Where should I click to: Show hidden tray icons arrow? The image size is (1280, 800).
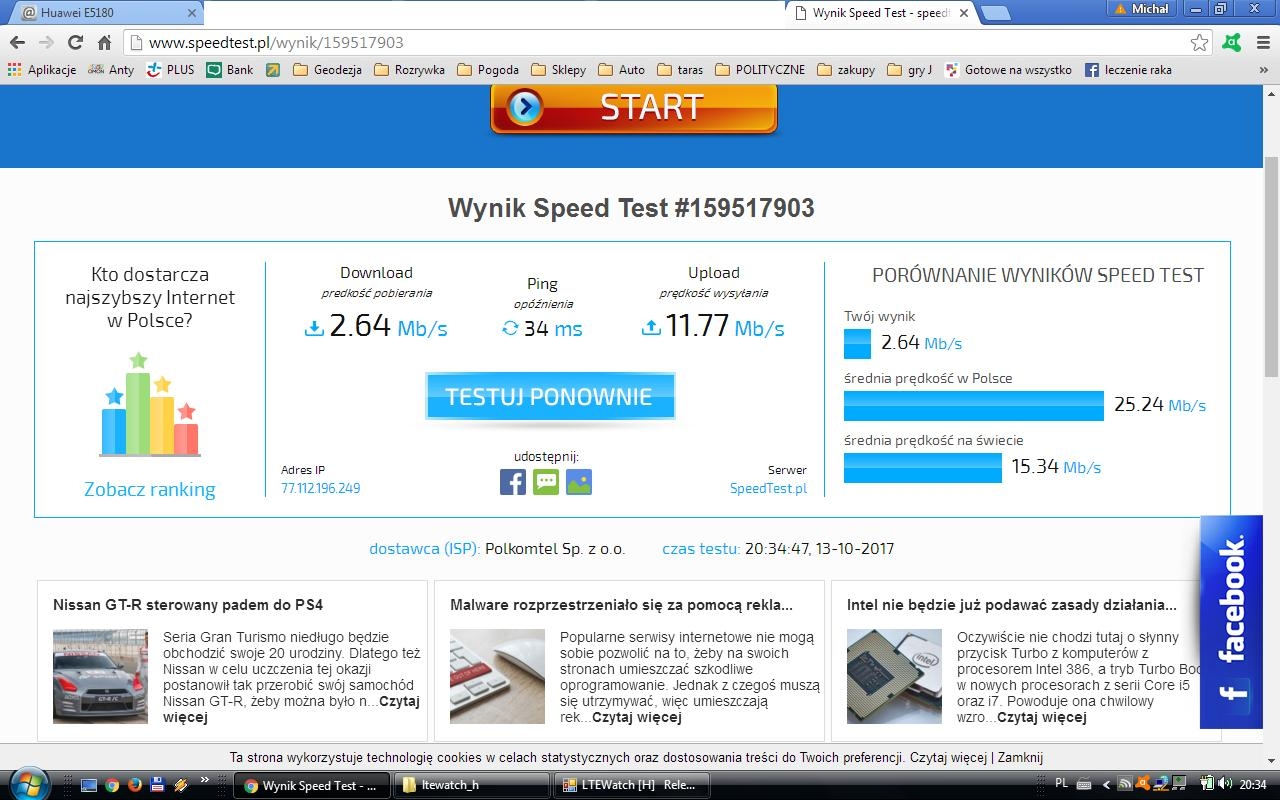[x=1106, y=785]
